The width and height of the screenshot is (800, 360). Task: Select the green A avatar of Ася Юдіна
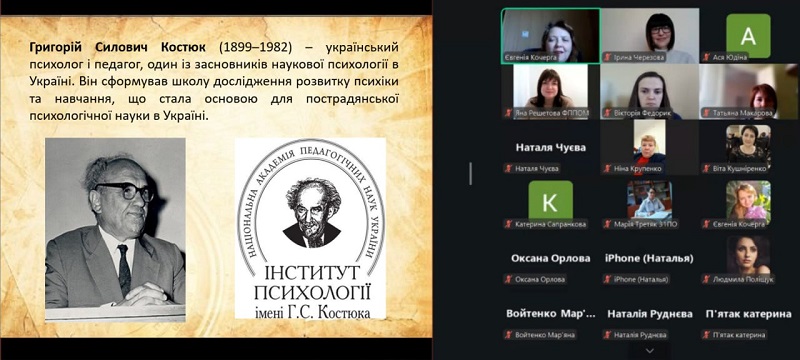pos(748,36)
